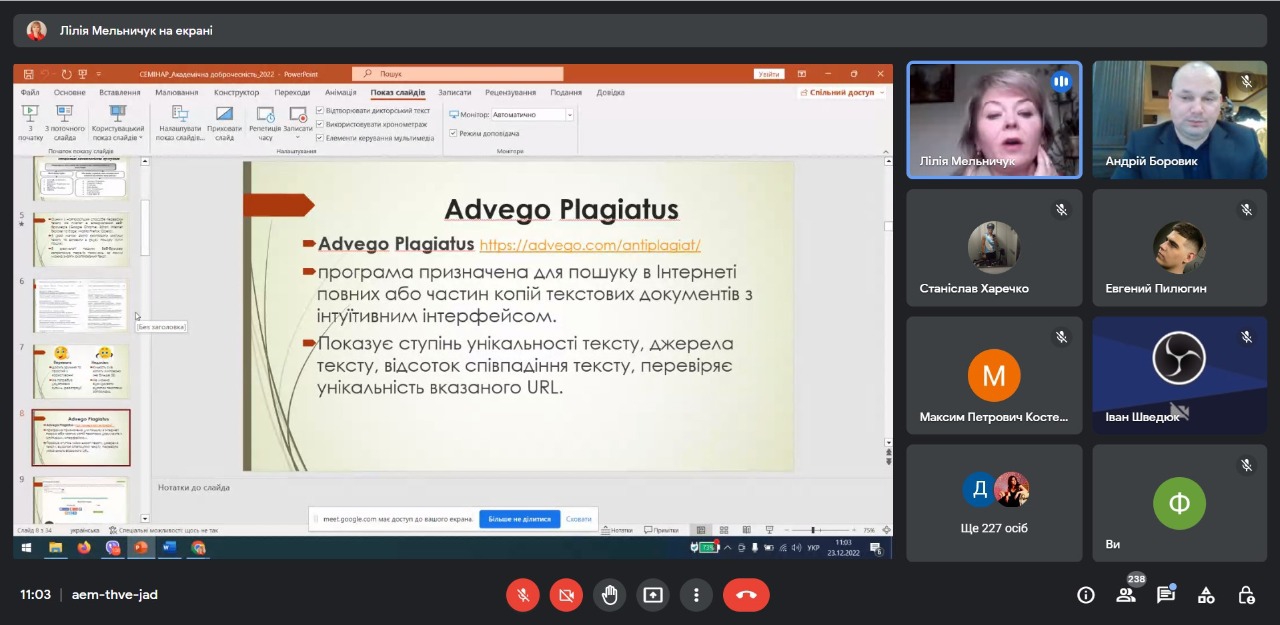Image resolution: width=1280 pixels, height=625 pixels.
Task: Start slideshow from the beginning in PowerPoint
Action: [30, 122]
